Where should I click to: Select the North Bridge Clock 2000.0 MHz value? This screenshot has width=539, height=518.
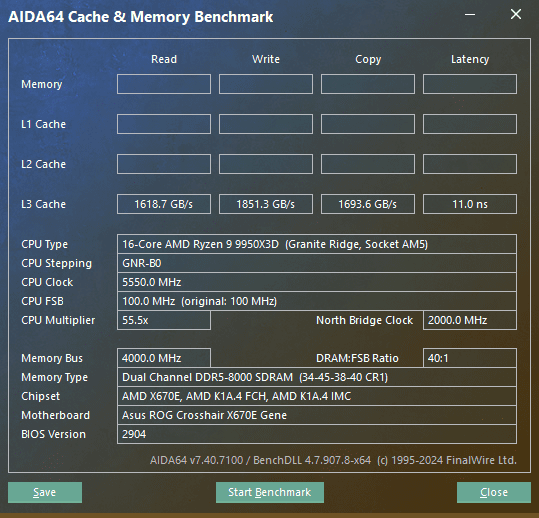470,320
